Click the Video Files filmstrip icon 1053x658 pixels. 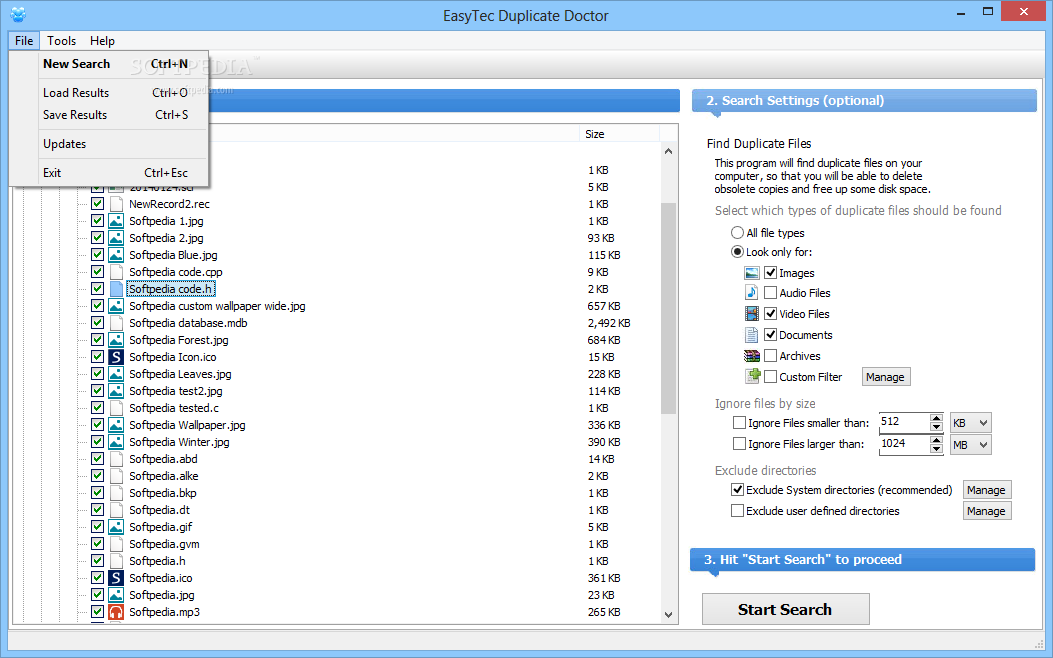pos(751,314)
